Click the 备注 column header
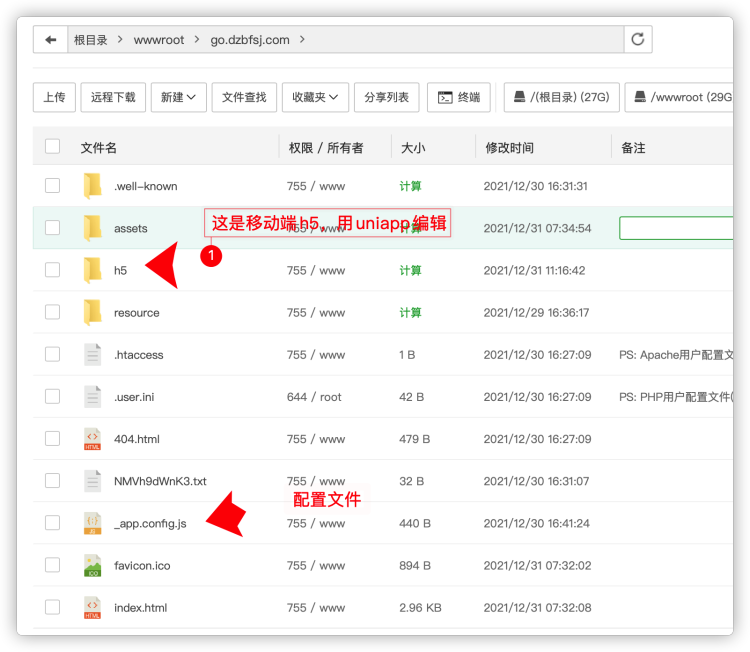 (633, 148)
